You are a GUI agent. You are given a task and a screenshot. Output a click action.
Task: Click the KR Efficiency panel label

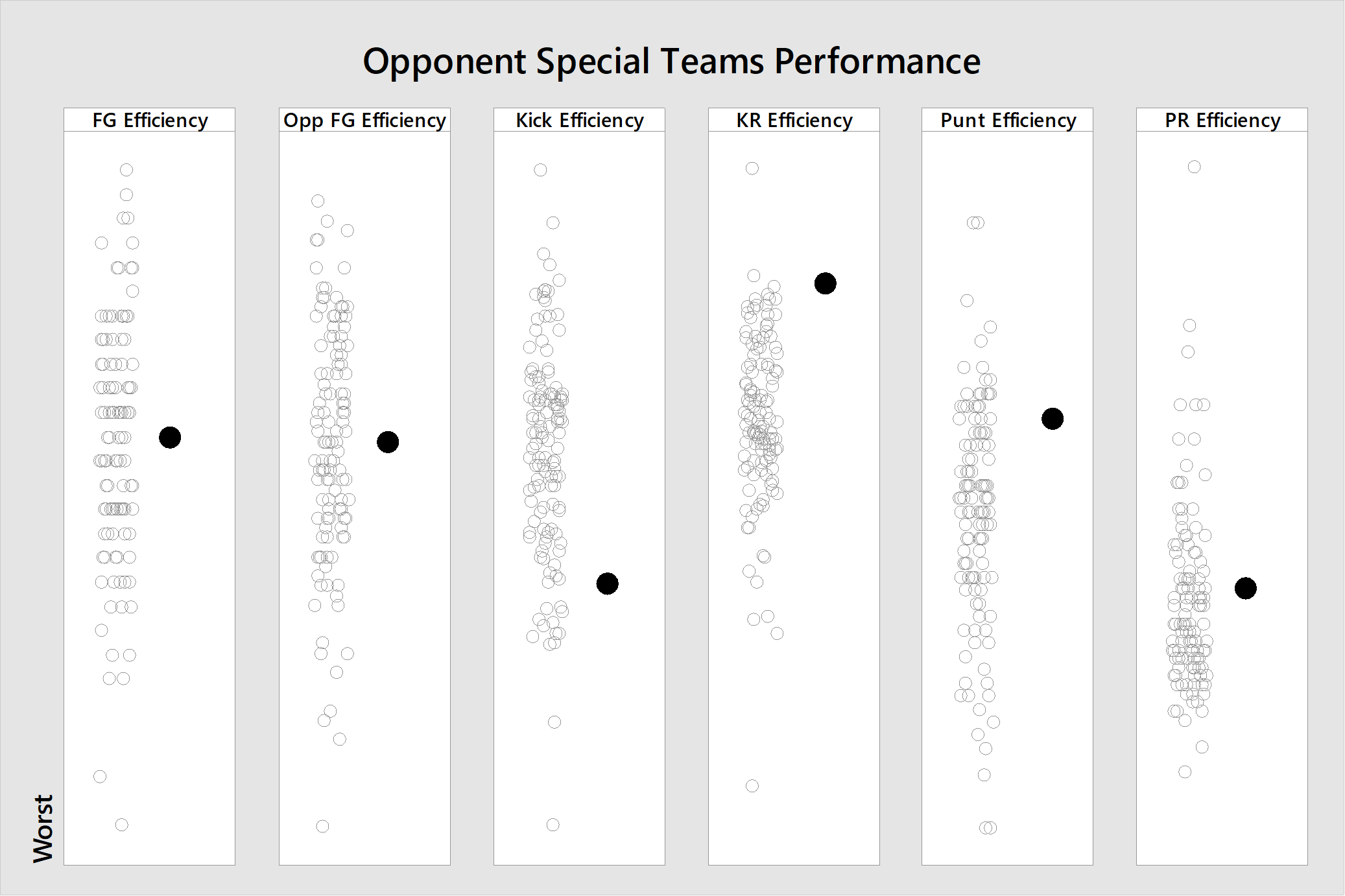coord(794,120)
